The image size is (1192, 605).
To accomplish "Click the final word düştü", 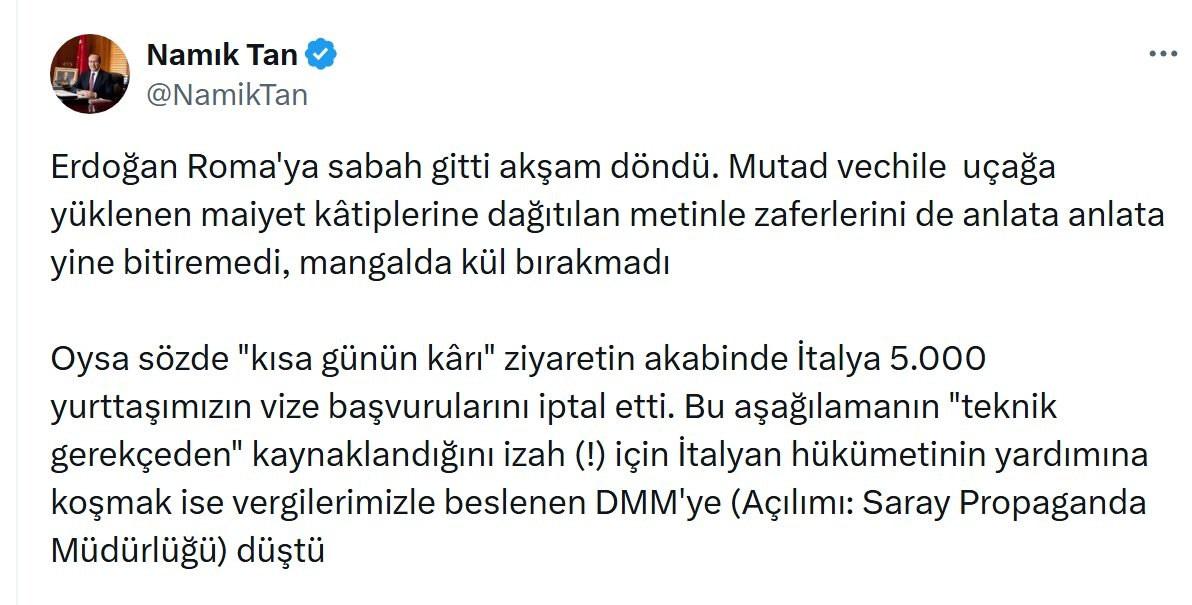I will pyautogui.click(x=281, y=550).
